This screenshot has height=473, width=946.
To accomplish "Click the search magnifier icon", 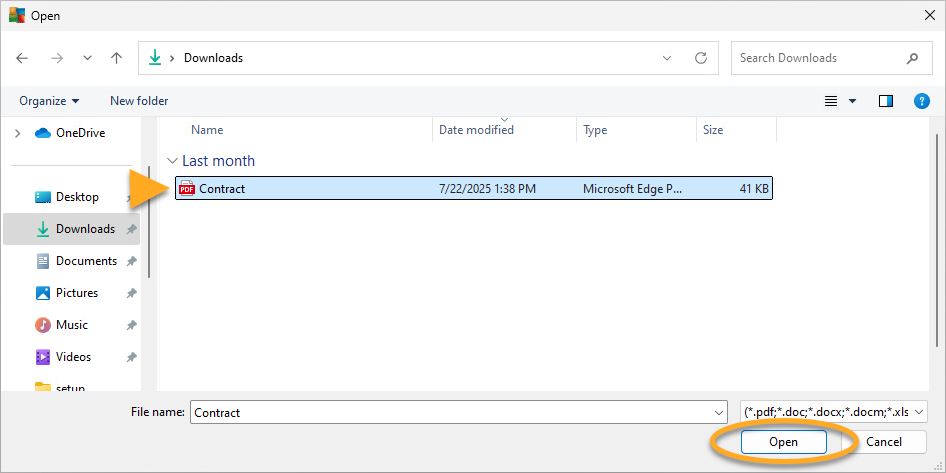I will coord(912,58).
